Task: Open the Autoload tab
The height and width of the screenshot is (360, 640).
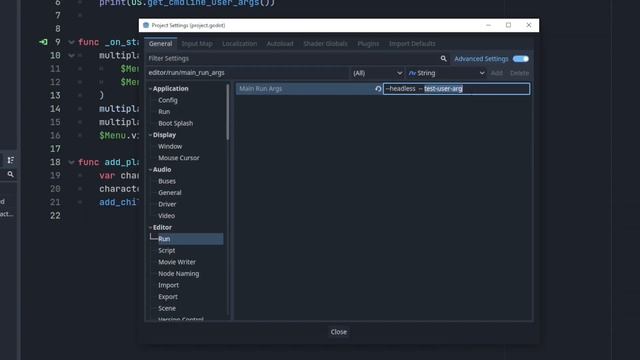Action: (x=280, y=44)
